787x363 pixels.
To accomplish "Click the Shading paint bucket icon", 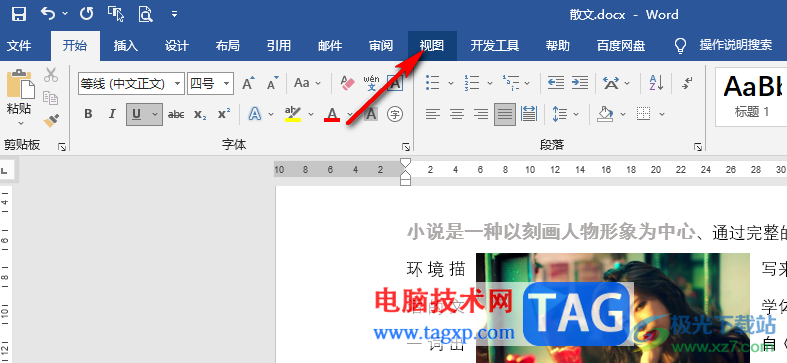I will (x=605, y=114).
